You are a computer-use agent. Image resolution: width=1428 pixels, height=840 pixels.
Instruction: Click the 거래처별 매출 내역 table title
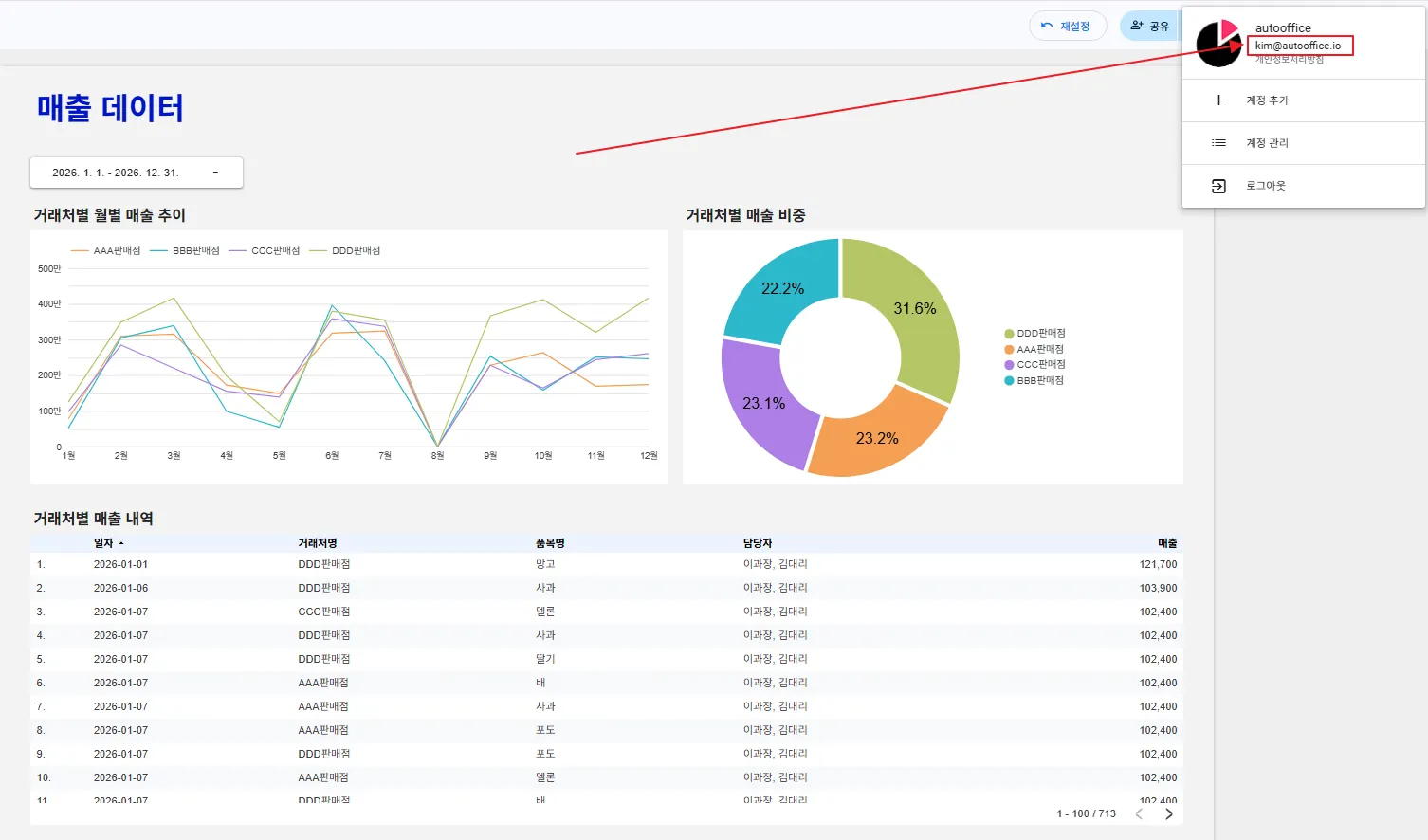(93, 519)
